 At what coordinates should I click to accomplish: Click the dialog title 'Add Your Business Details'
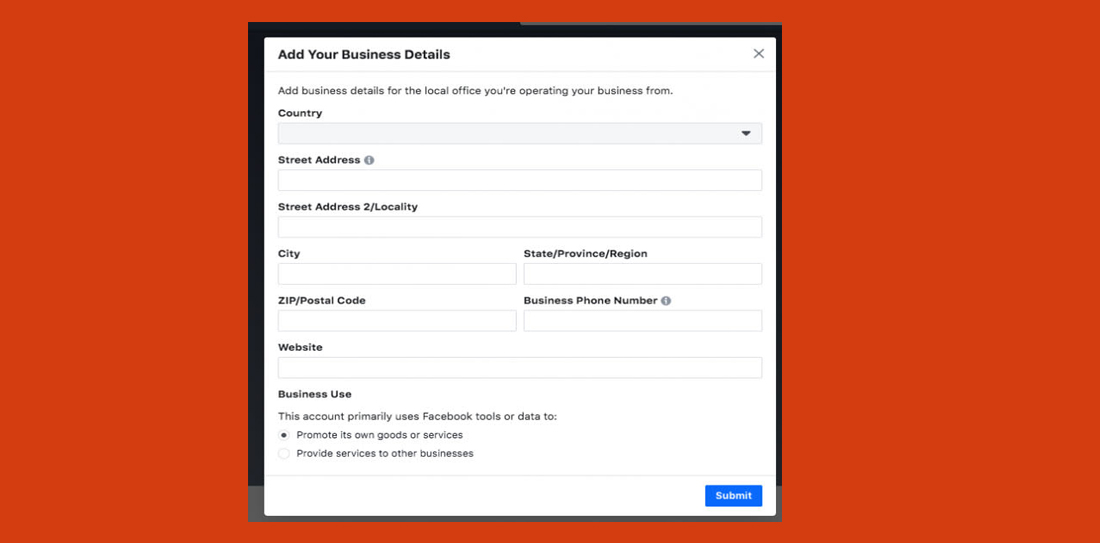[364, 55]
